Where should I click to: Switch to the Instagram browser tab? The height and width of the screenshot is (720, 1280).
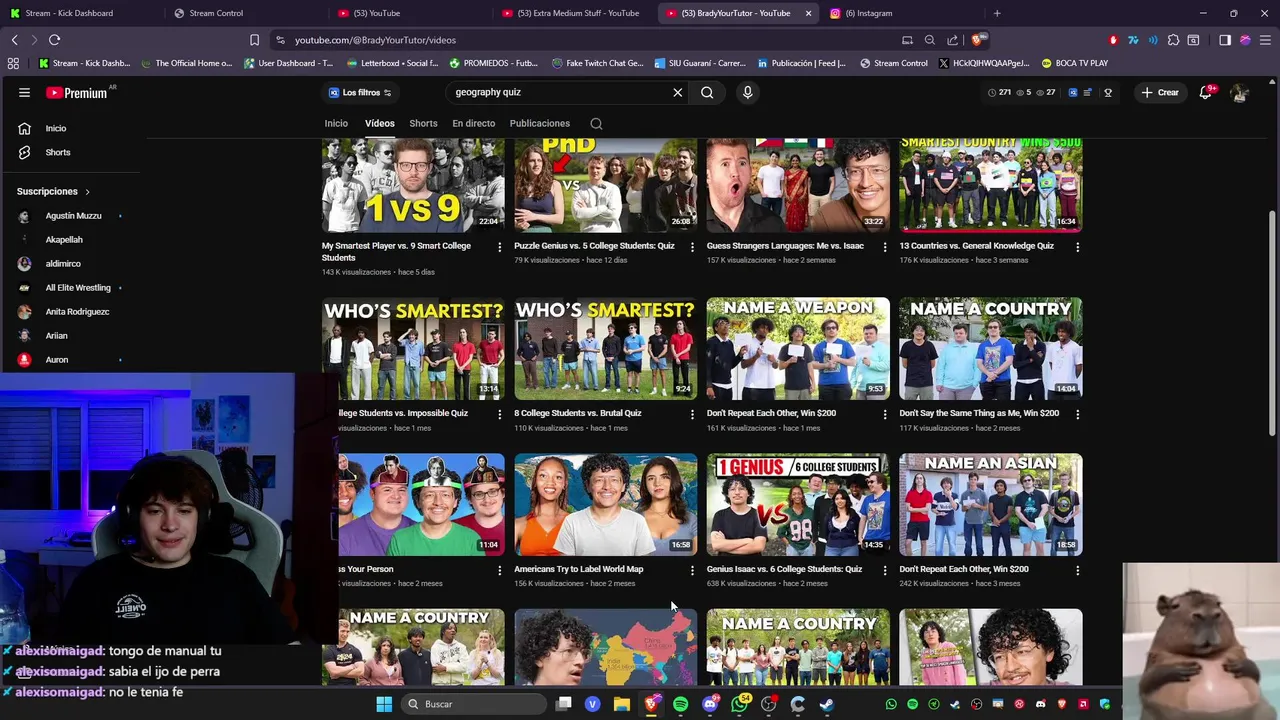click(x=869, y=13)
